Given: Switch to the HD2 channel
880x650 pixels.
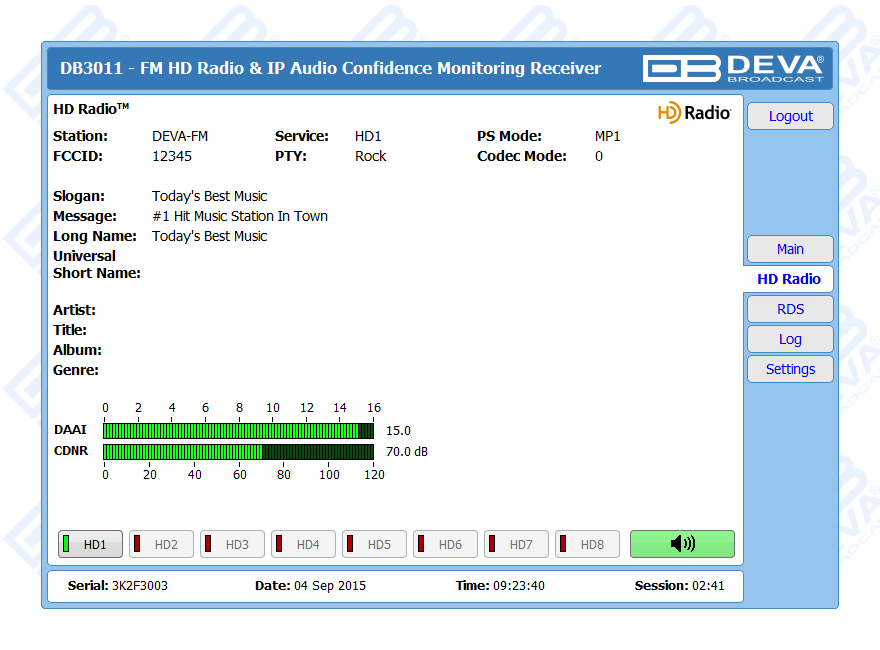Looking at the screenshot, I should pyautogui.click(x=162, y=544).
